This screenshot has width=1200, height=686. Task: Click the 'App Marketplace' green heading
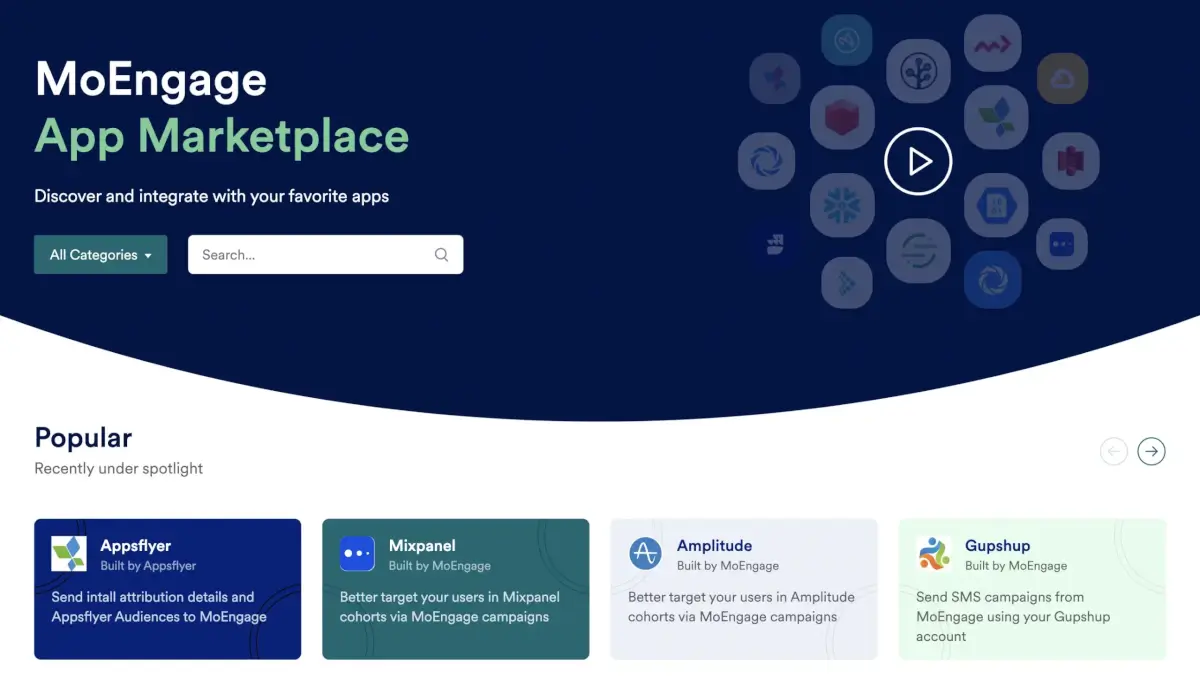click(222, 137)
